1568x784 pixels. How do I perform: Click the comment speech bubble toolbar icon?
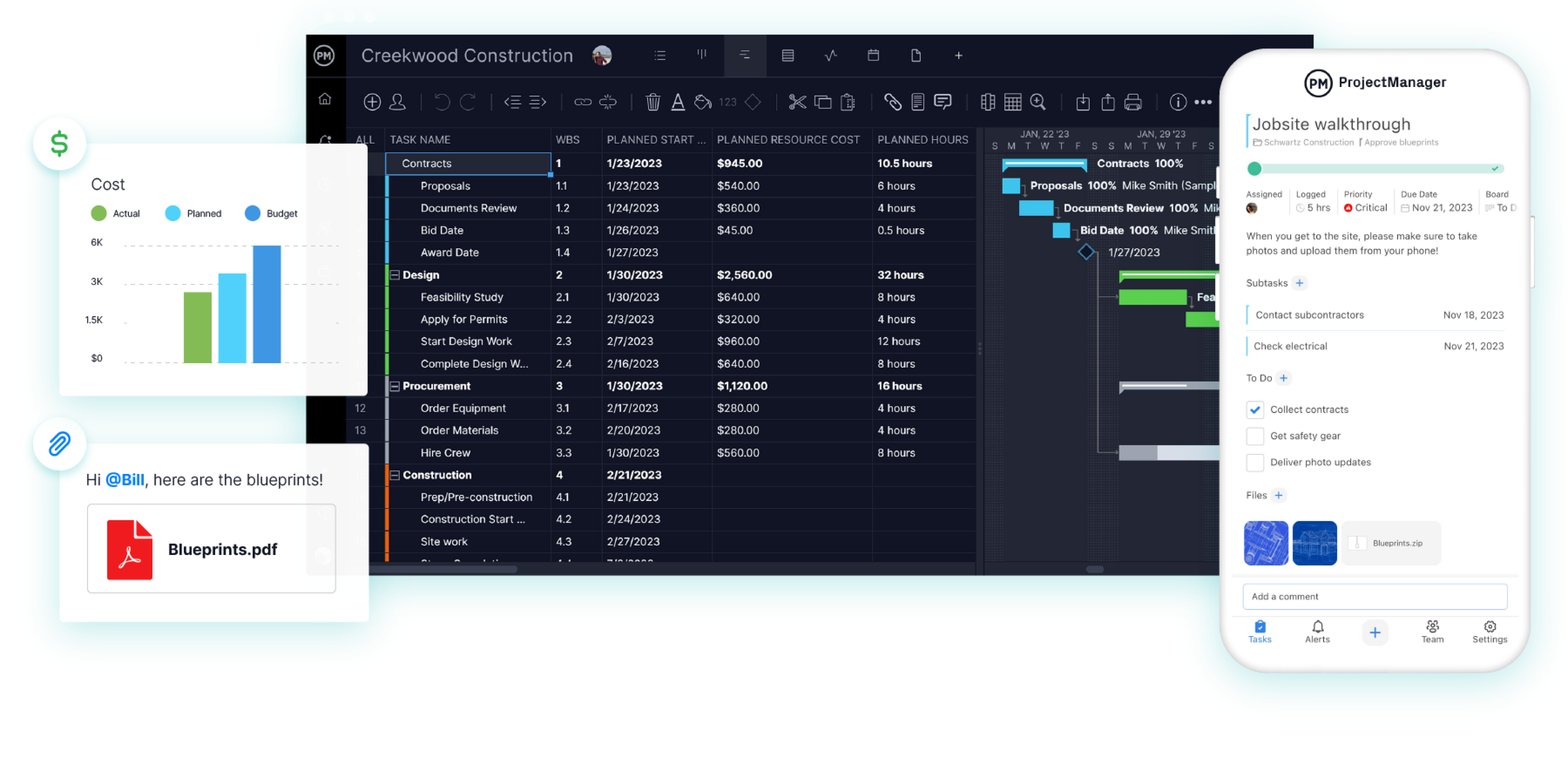click(942, 101)
